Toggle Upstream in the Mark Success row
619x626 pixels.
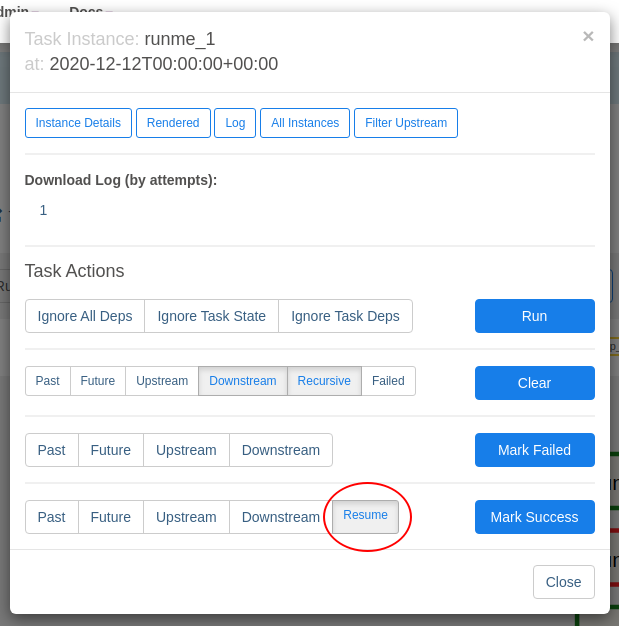186,517
